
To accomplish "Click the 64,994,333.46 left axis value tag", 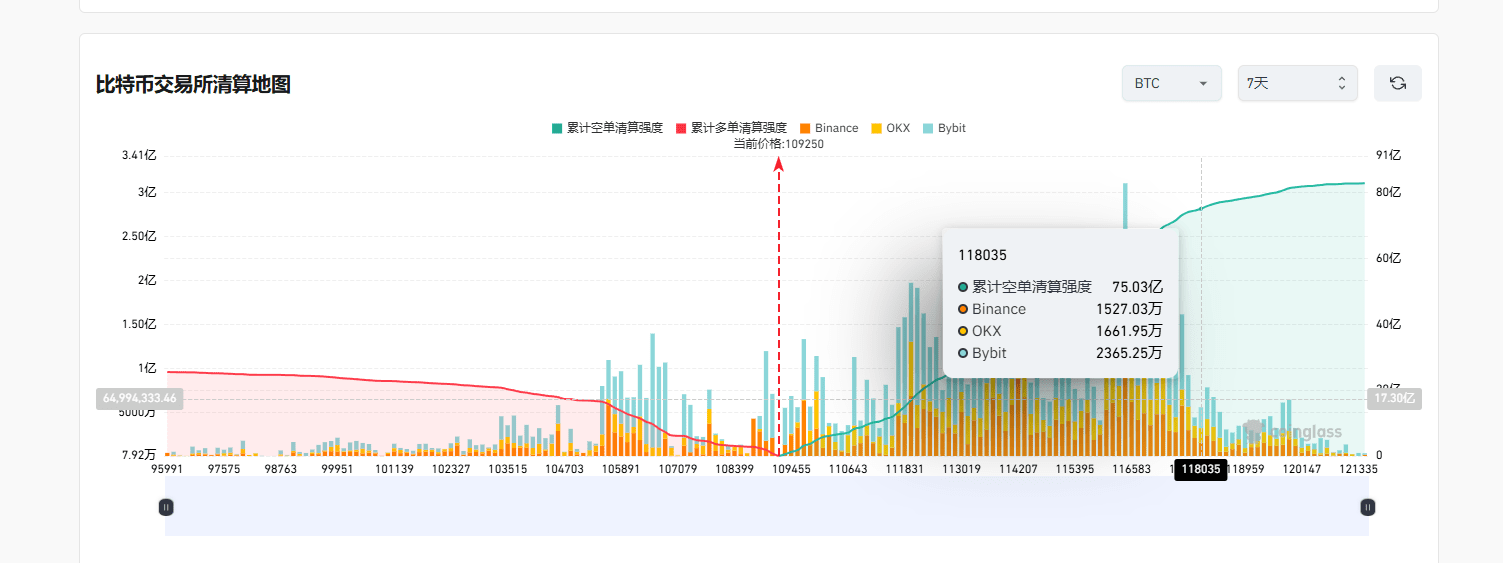I will tap(139, 398).
